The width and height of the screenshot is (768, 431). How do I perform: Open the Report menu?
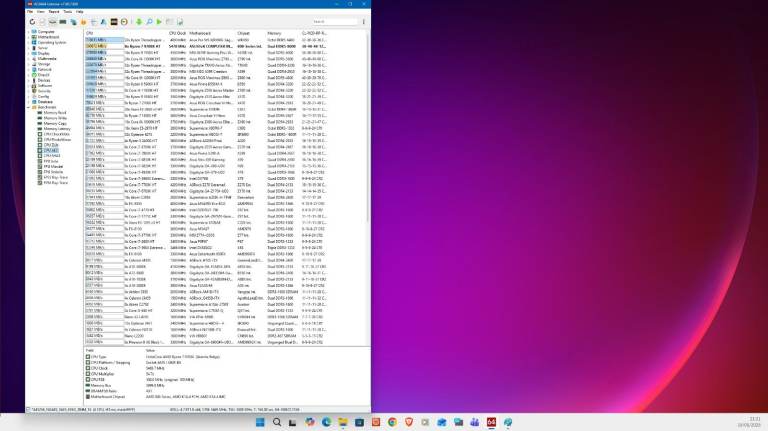point(53,12)
